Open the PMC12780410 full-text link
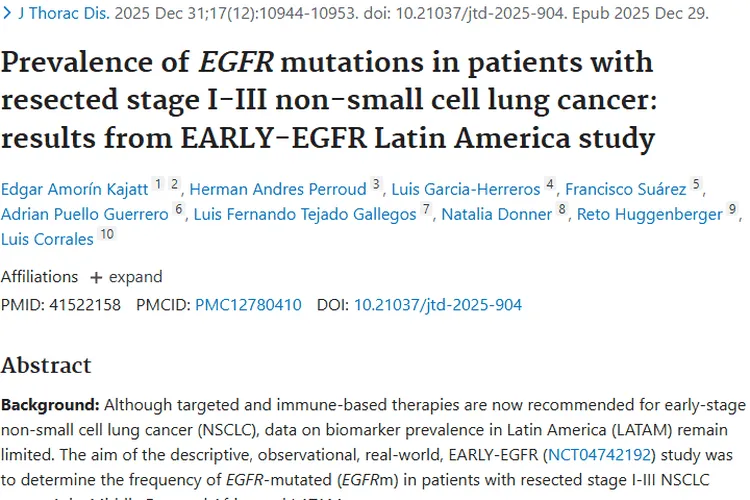Viewport: 750px width, 500px height. [x=248, y=305]
